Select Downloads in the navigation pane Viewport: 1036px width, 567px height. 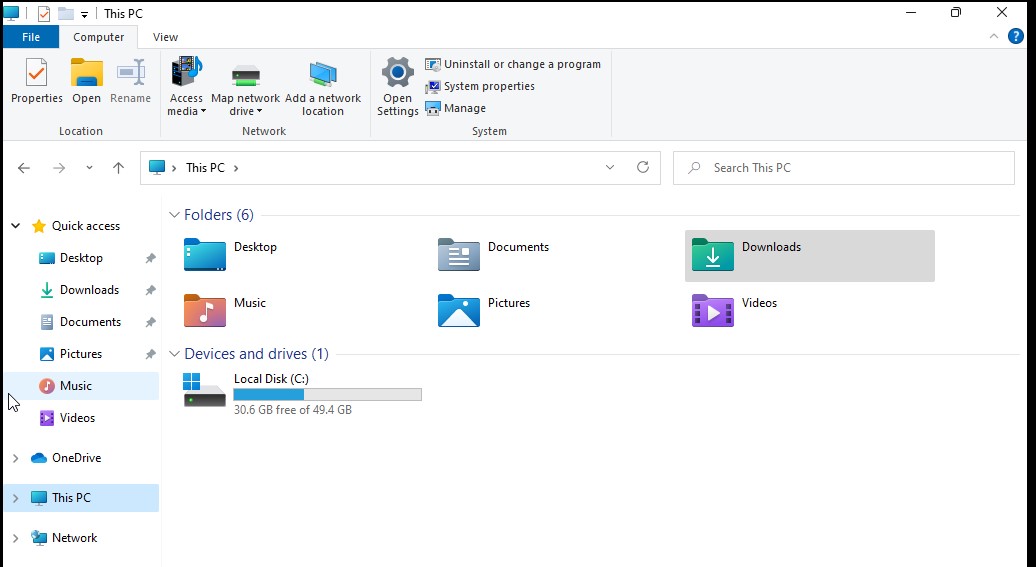tap(89, 289)
